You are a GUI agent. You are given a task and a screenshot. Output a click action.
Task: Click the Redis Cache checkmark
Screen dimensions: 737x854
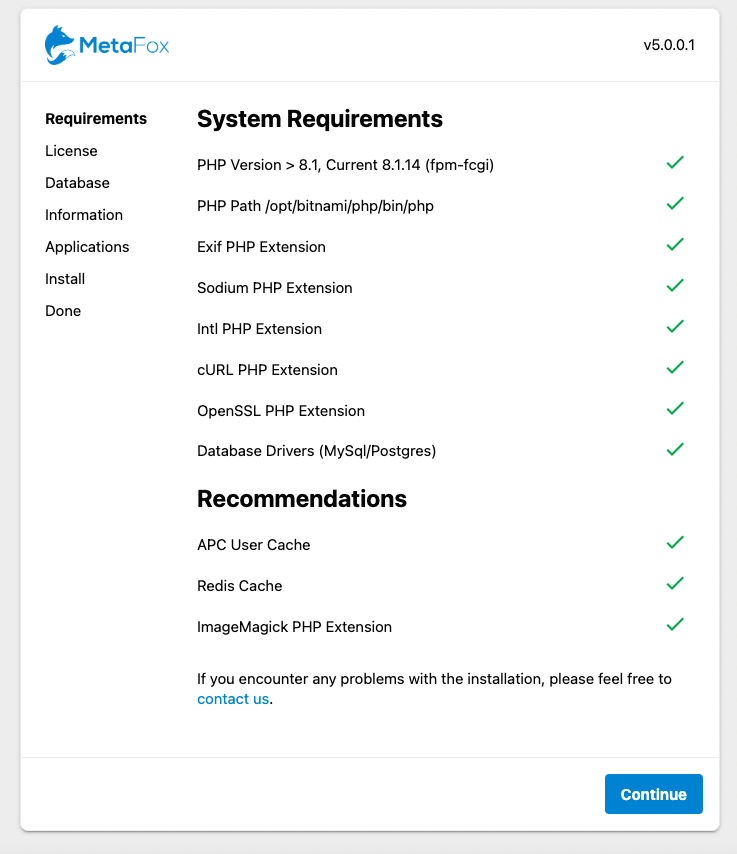click(675, 583)
